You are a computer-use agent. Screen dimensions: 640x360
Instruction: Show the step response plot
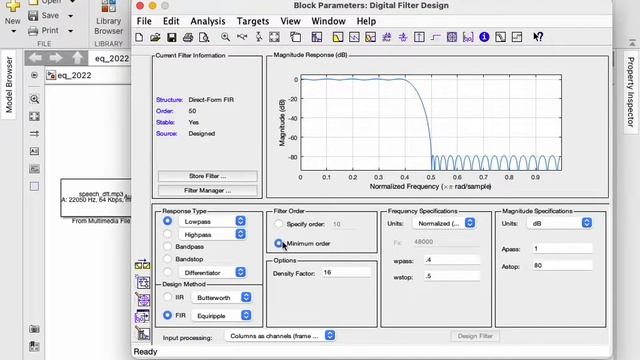coord(436,37)
